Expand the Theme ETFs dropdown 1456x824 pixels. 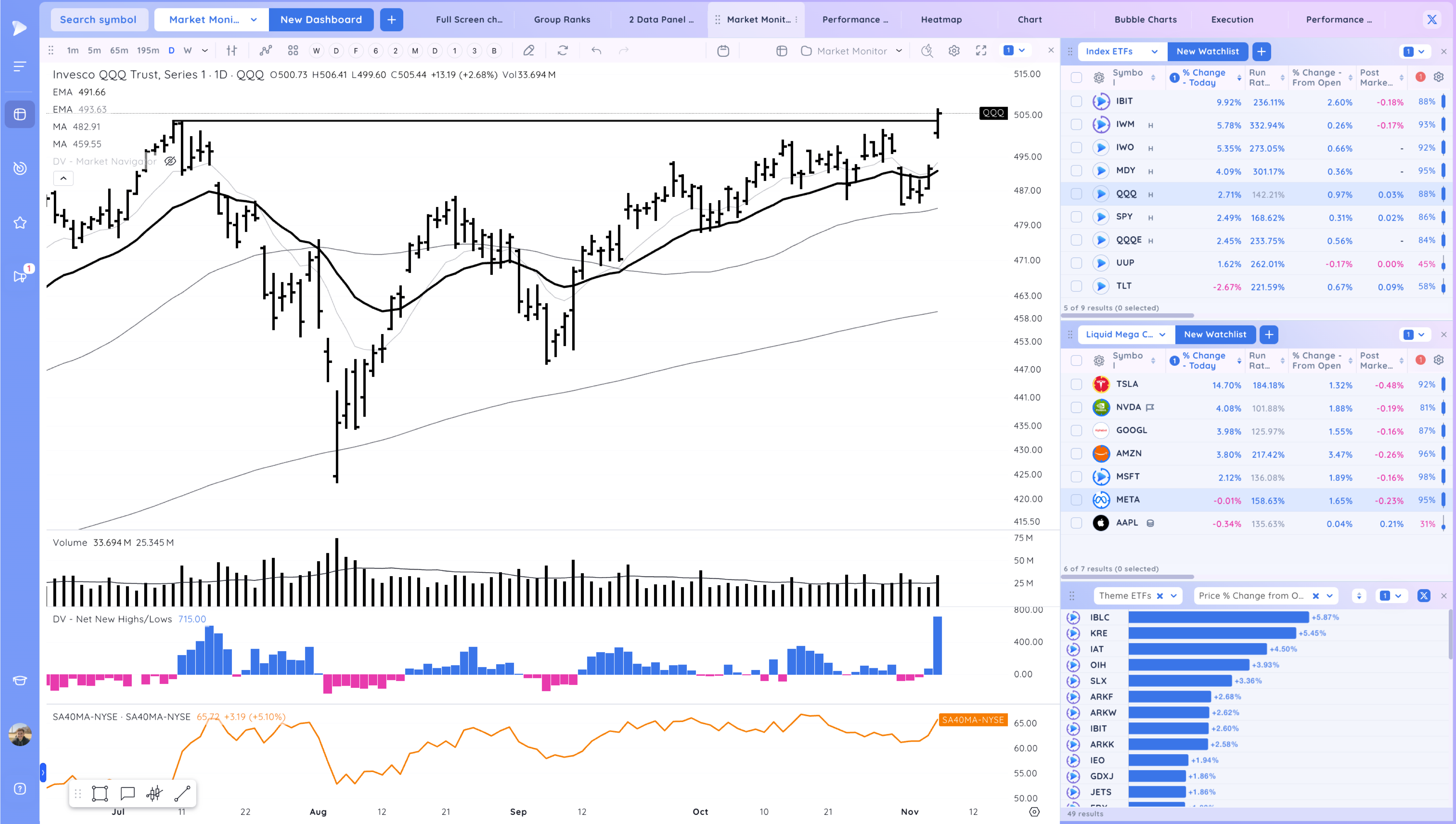point(1173,595)
